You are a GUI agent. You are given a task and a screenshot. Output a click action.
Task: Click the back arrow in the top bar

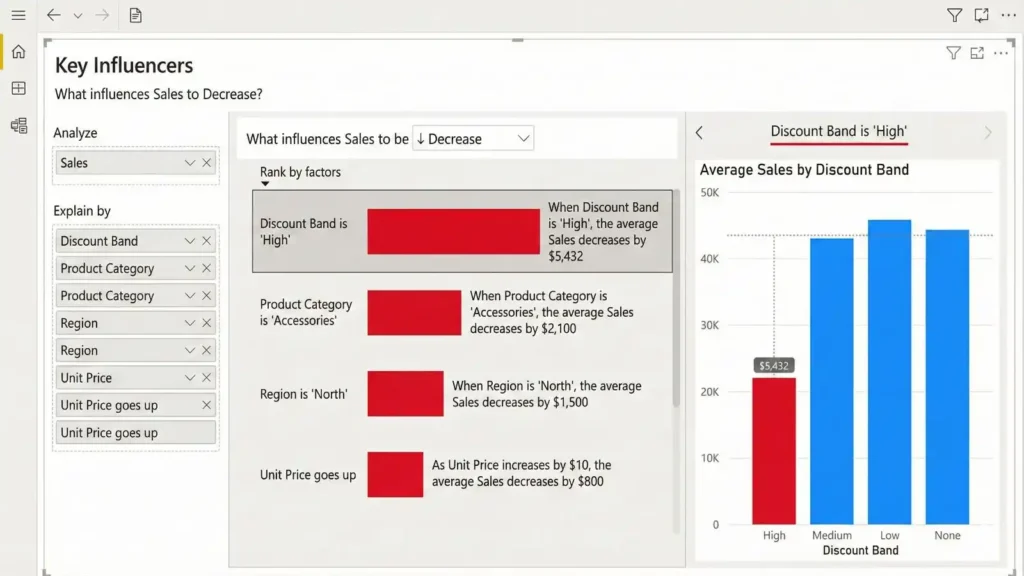tap(52, 15)
